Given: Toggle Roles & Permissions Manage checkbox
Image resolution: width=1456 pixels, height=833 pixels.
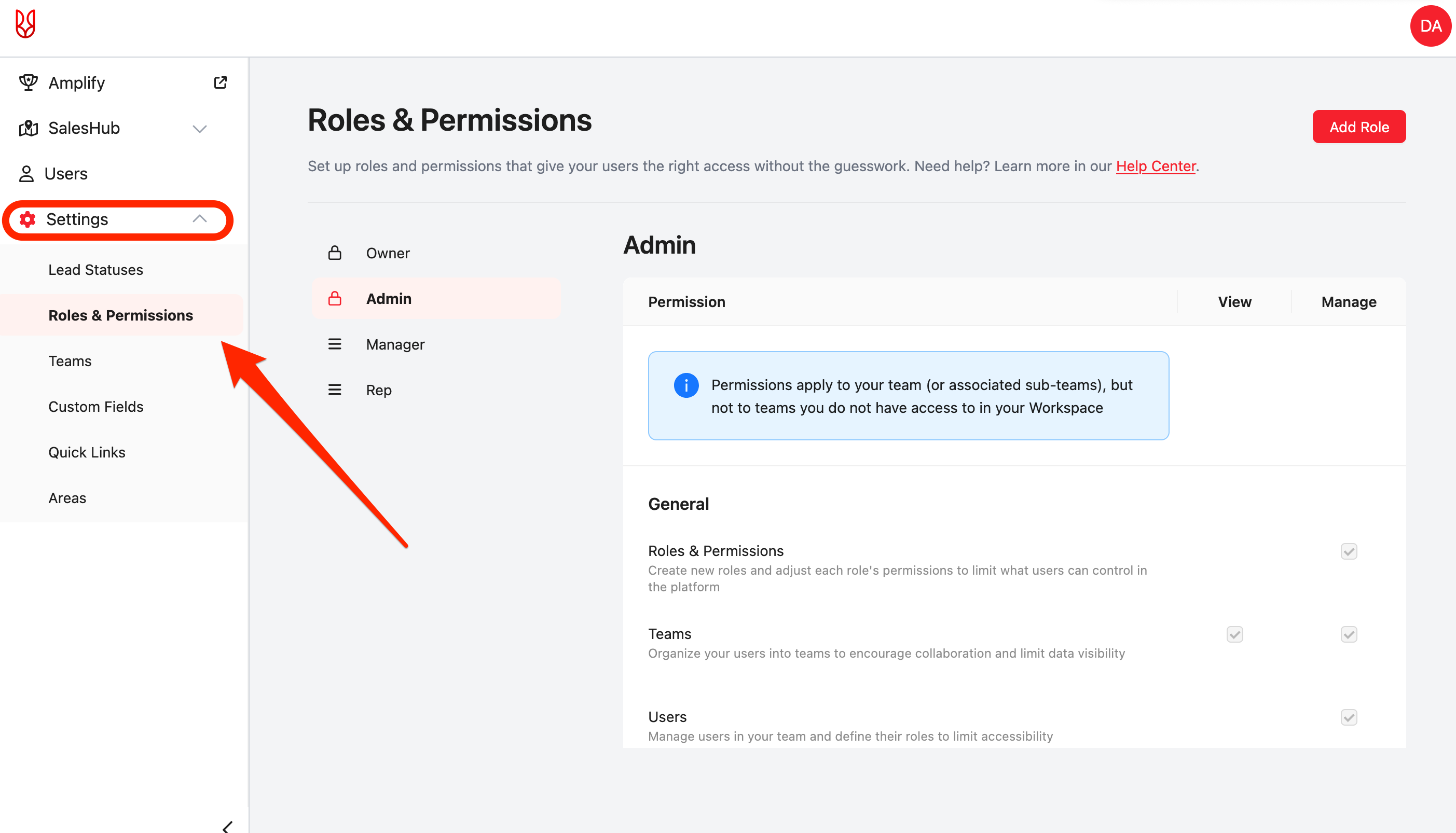Looking at the screenshot, I should [1349, 551].
